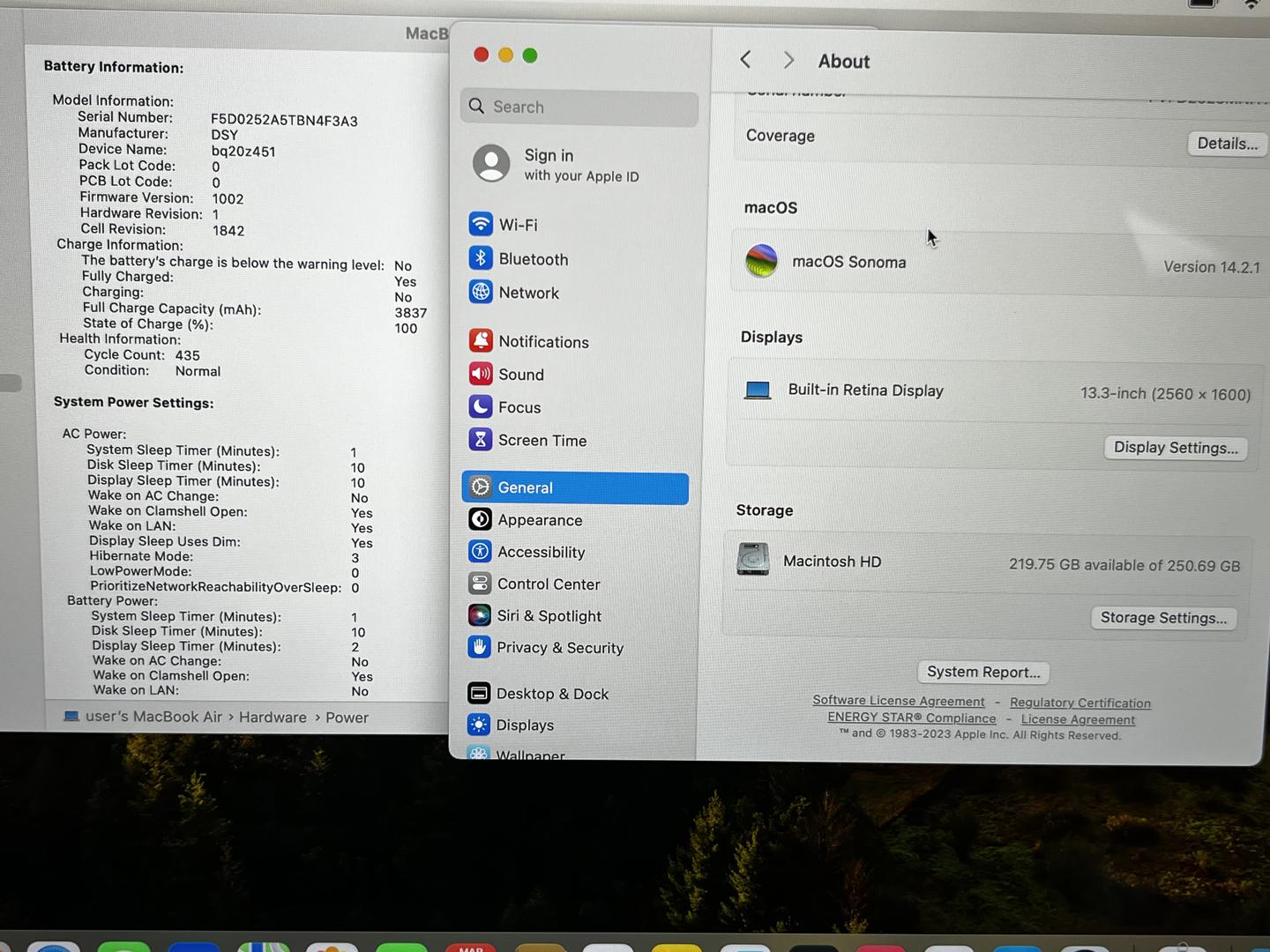Select Power in the System Report path bar

347,718
